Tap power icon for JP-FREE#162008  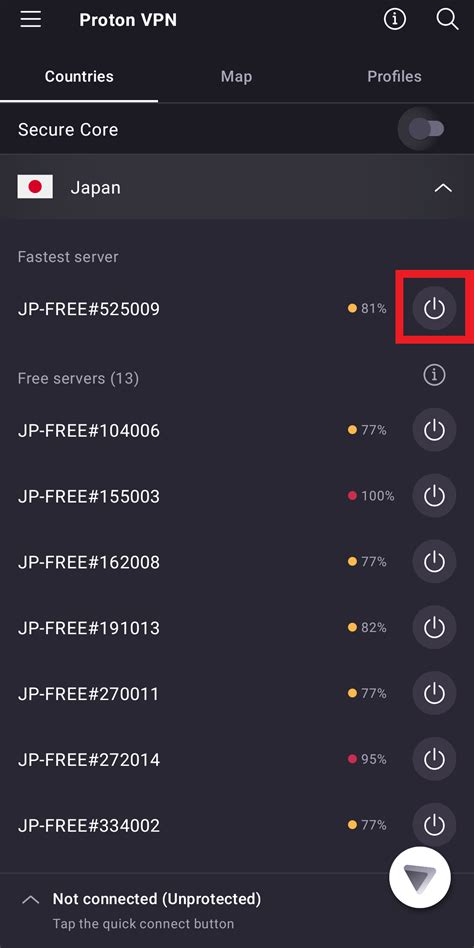pyautogui.click(x=433, y=562)
